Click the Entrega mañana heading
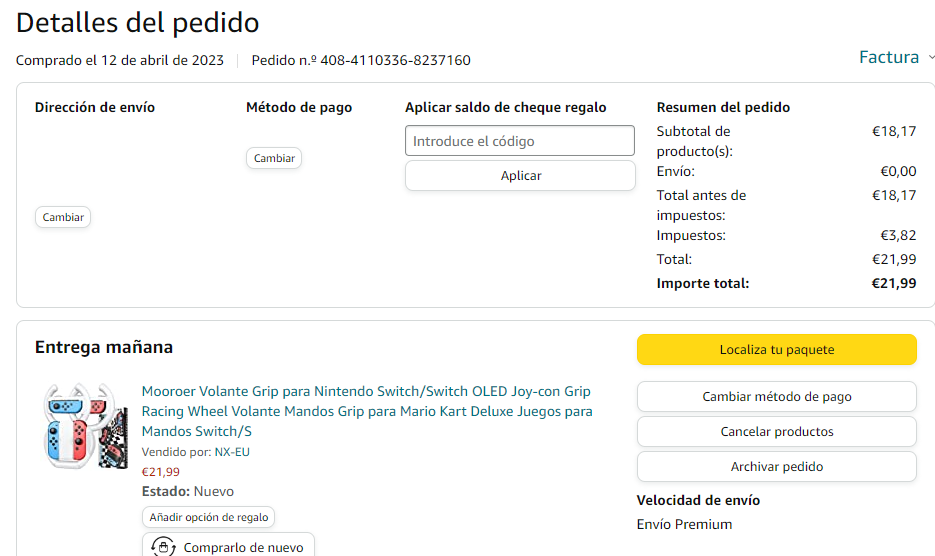 104,347
